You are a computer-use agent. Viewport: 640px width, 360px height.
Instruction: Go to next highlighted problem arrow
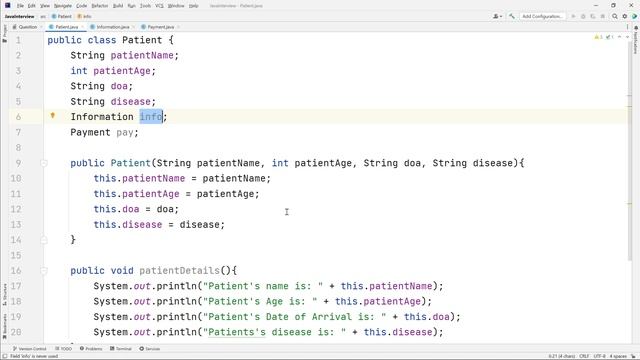pos(627,37)
